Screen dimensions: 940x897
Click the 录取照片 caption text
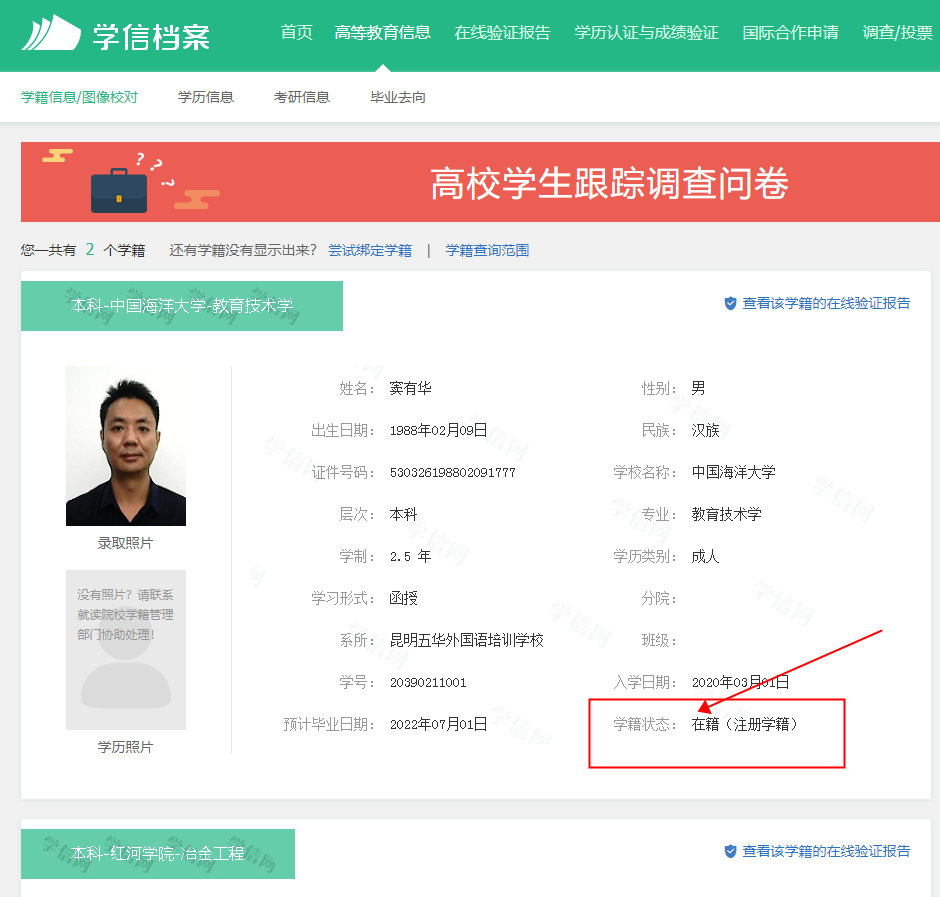click(125, 543)
